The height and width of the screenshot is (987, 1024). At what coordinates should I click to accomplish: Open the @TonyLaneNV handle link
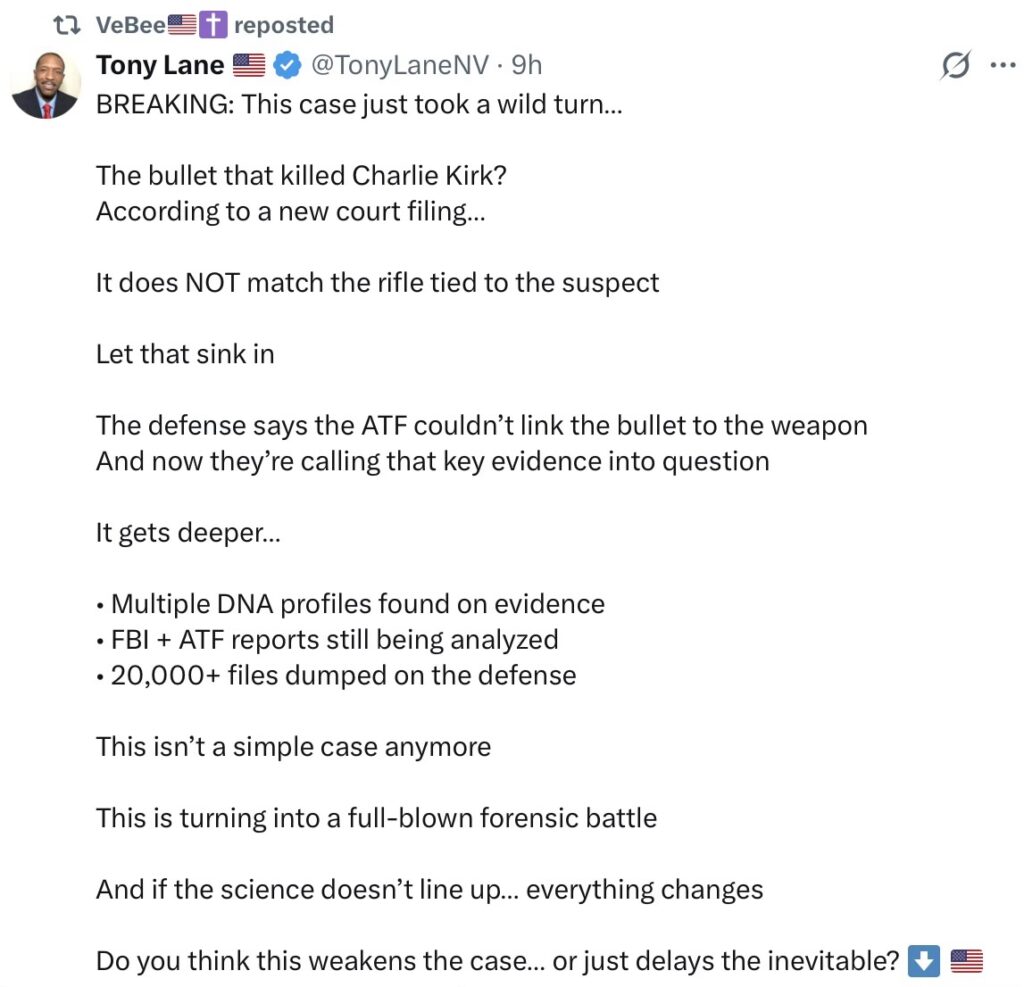click(400, 66)
